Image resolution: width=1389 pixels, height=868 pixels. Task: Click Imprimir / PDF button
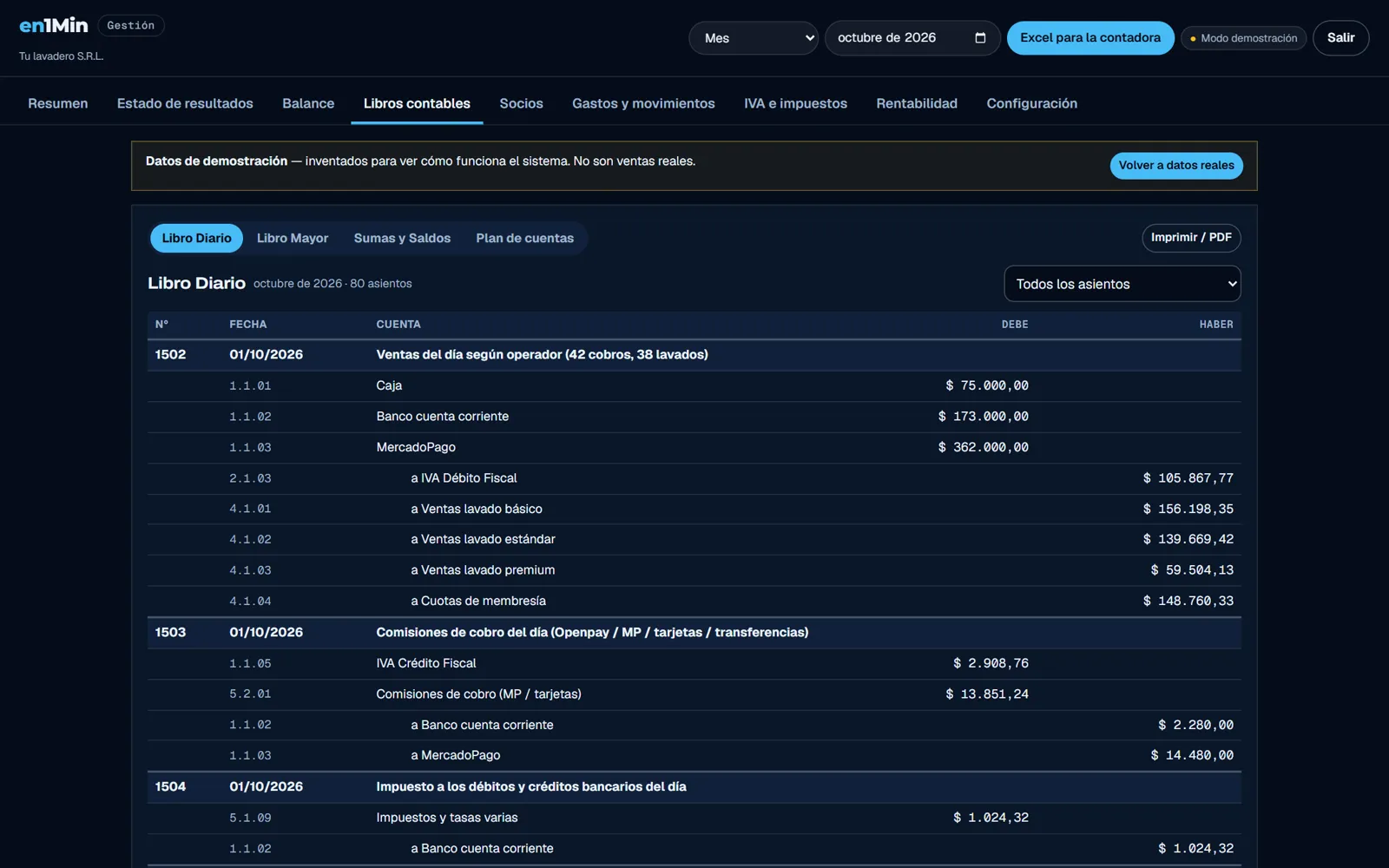(1191, 238)
